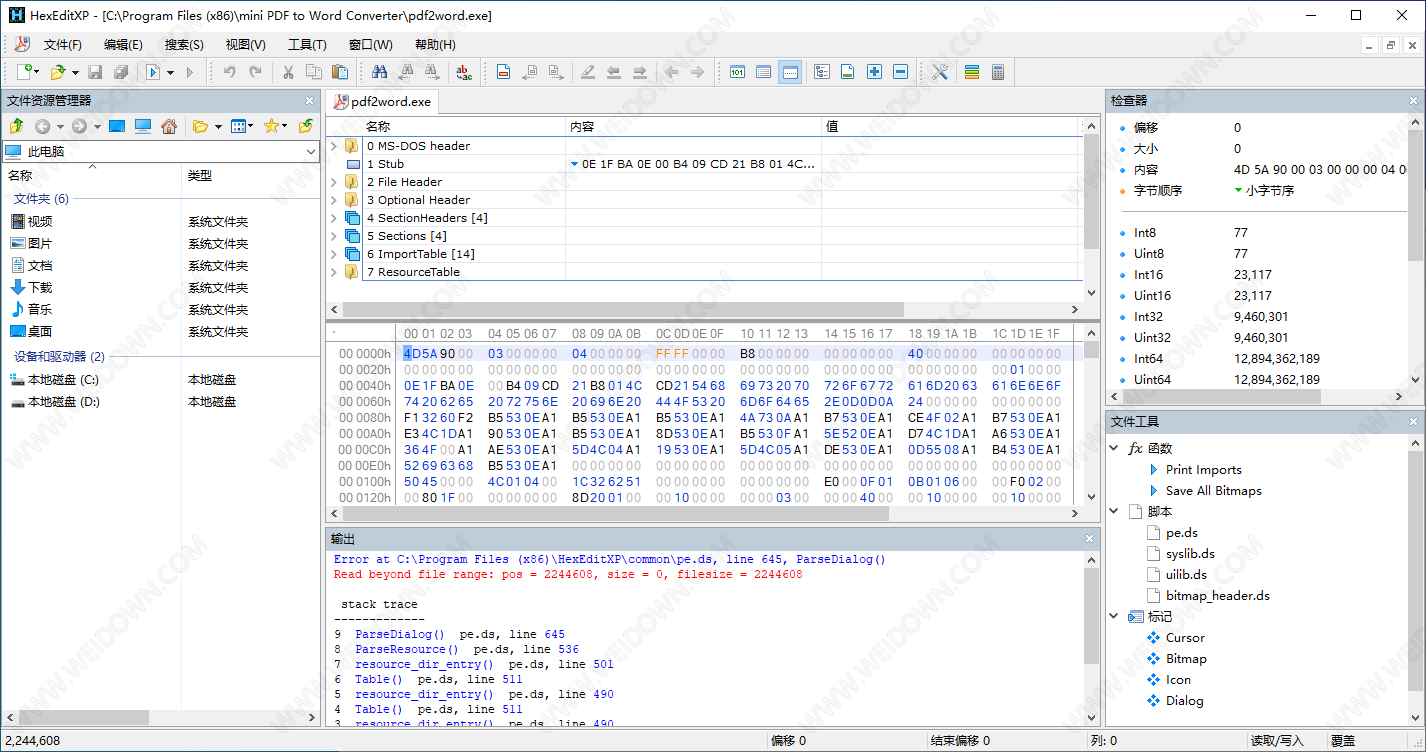1426x752 pixels.
Task: Click the 4D byte at offset 0000h
Action: pos(413,353)
